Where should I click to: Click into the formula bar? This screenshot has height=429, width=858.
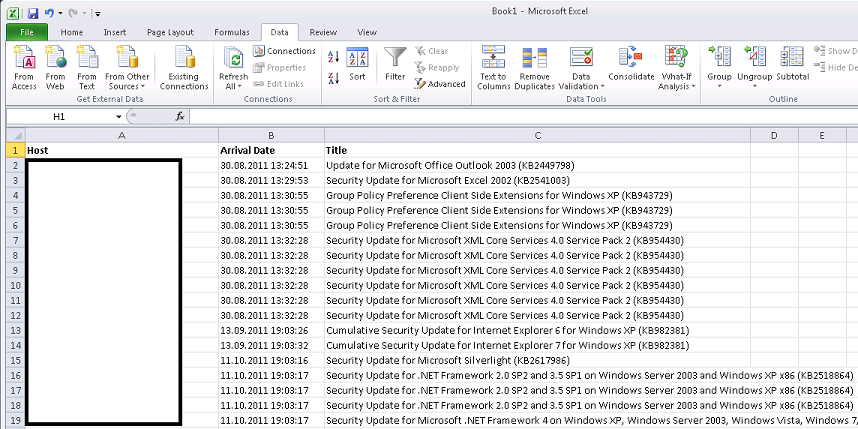coord(524,117)
